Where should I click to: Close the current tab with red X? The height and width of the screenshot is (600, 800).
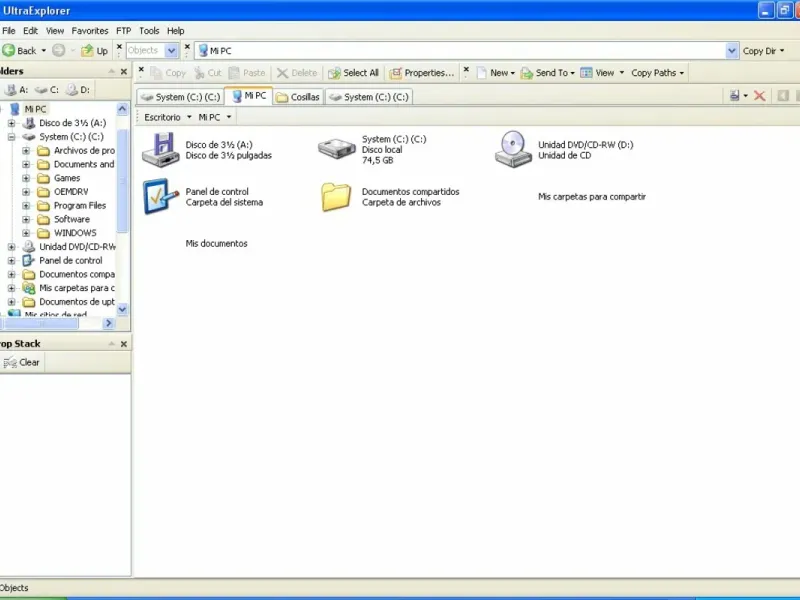coord(759,96)
